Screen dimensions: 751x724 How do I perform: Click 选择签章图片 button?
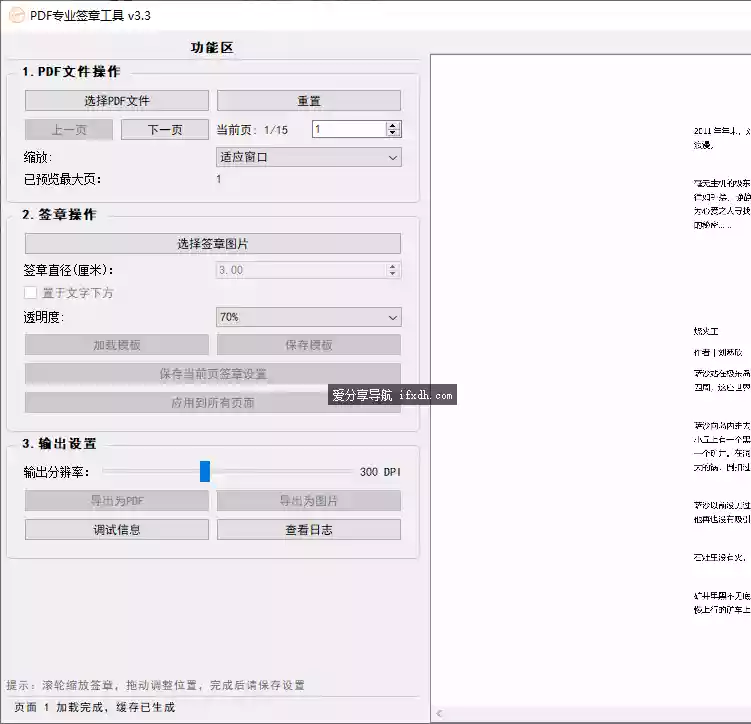tap(213, 244)
